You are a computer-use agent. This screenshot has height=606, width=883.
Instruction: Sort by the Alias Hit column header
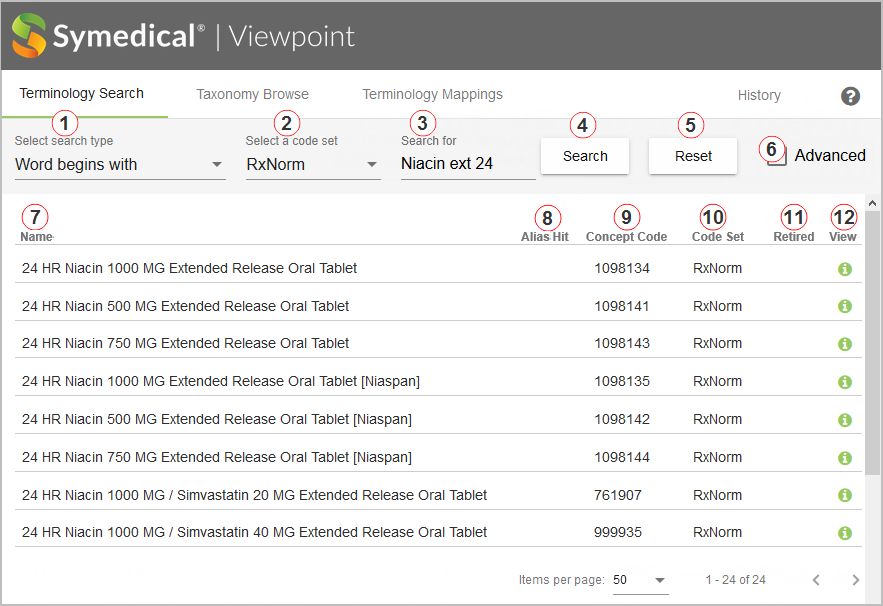[x=545, y=237]
